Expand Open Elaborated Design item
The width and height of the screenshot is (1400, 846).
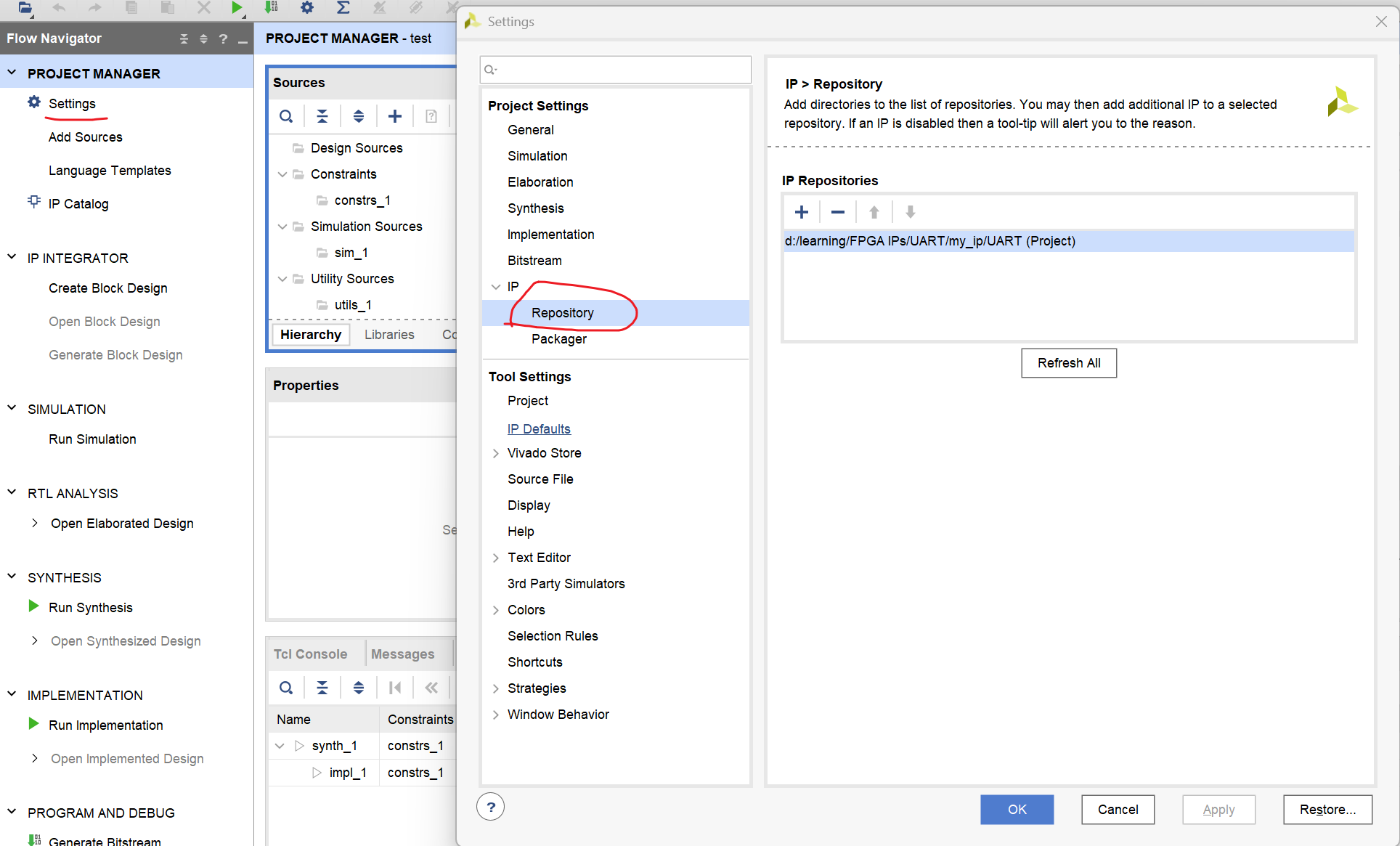(35, 523)
